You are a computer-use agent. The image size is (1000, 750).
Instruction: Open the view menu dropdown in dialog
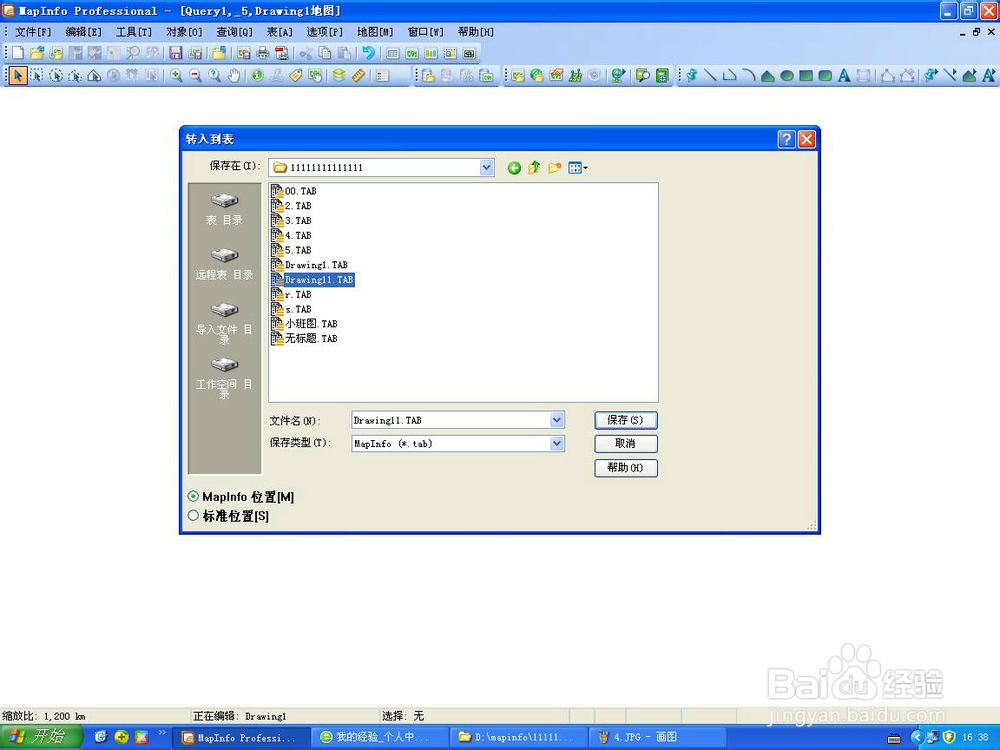tap(578, 168)
